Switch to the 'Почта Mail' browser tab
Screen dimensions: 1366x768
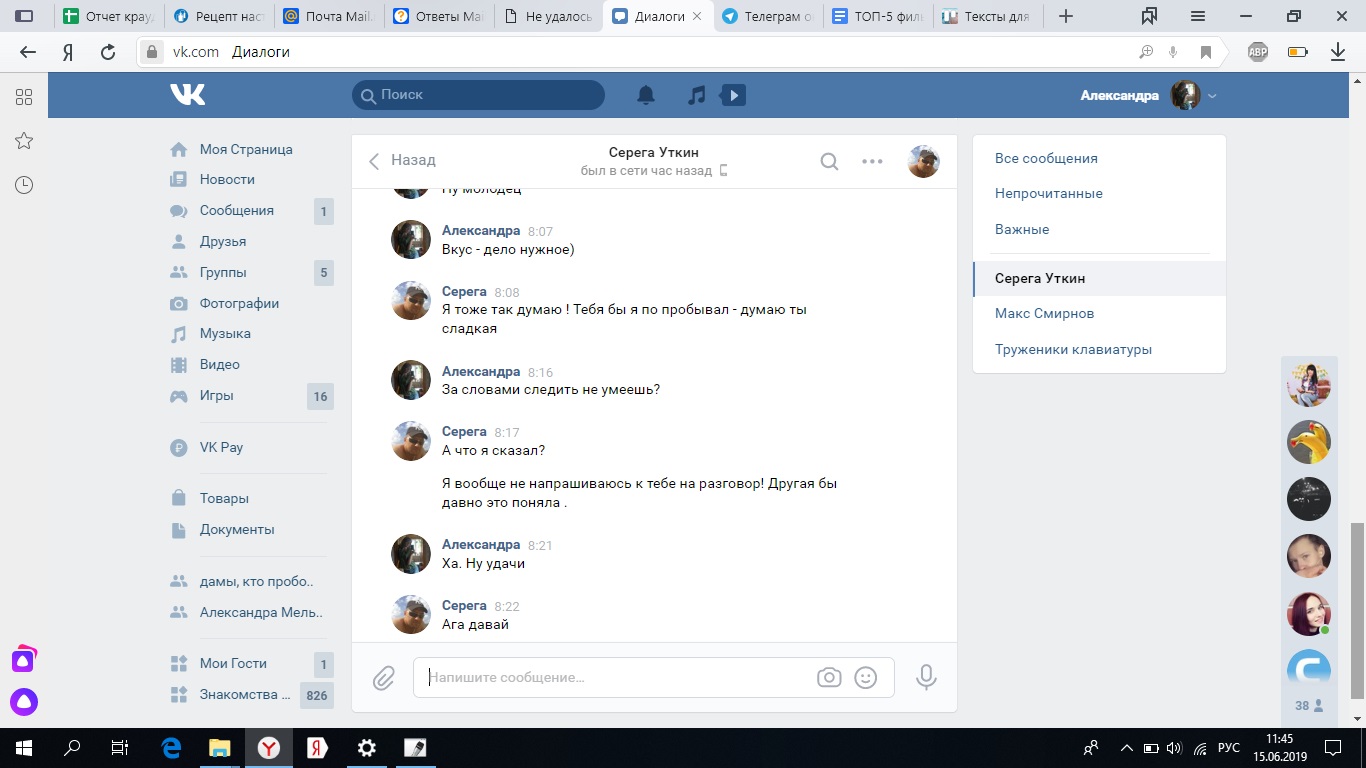329,16
